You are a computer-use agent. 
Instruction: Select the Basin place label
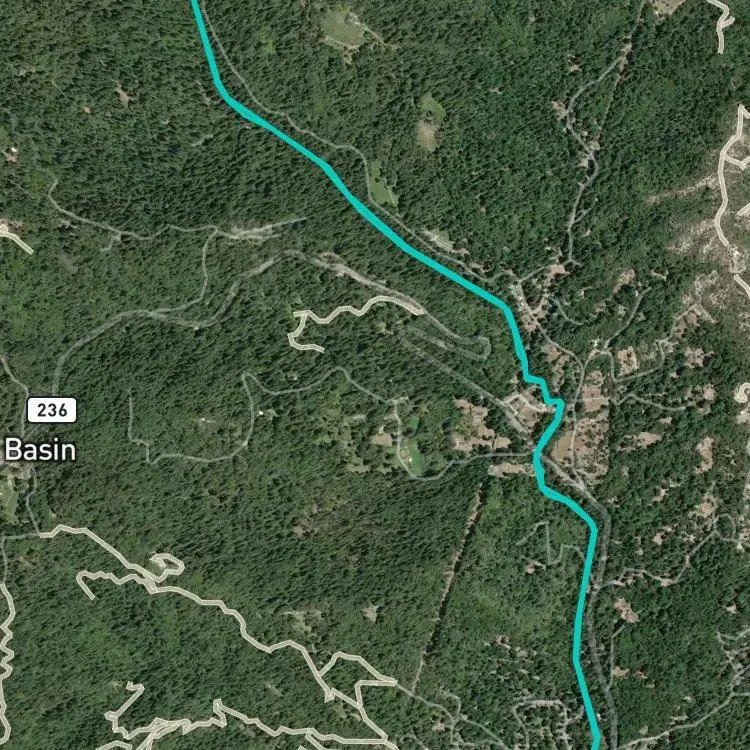pyautogui.click(x=40, y=451)
